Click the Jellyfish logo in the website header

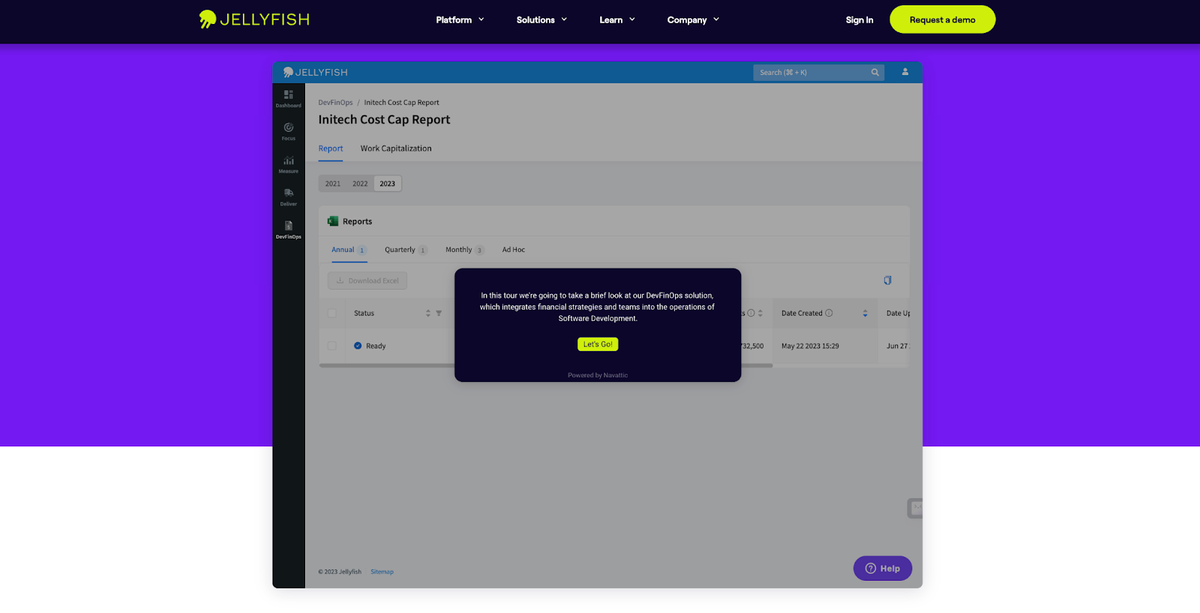[254, 19]
